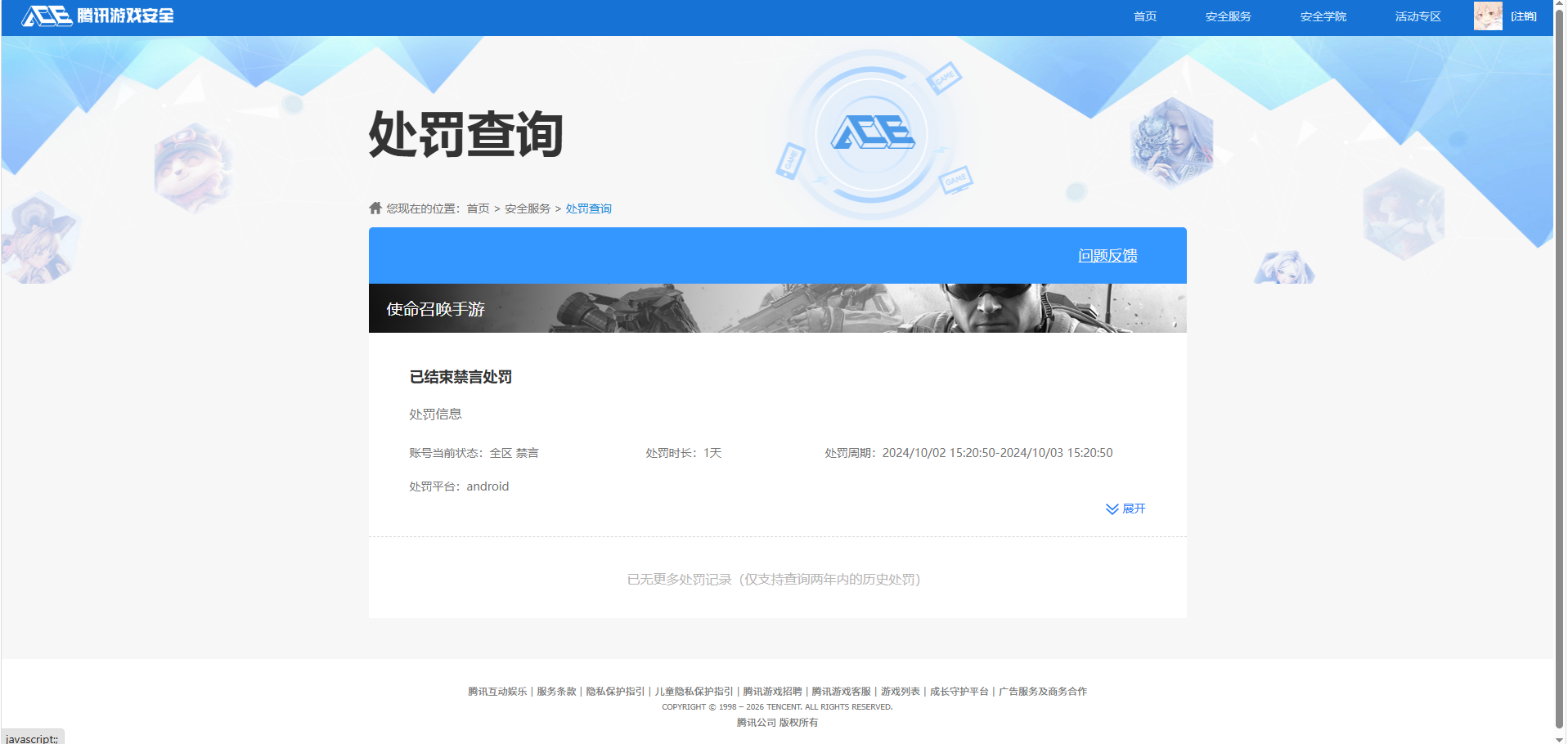Open 成长守护平台 footer link
Image resolution: width=1568 pixels, height=744 pixels.
coord(959,692)
